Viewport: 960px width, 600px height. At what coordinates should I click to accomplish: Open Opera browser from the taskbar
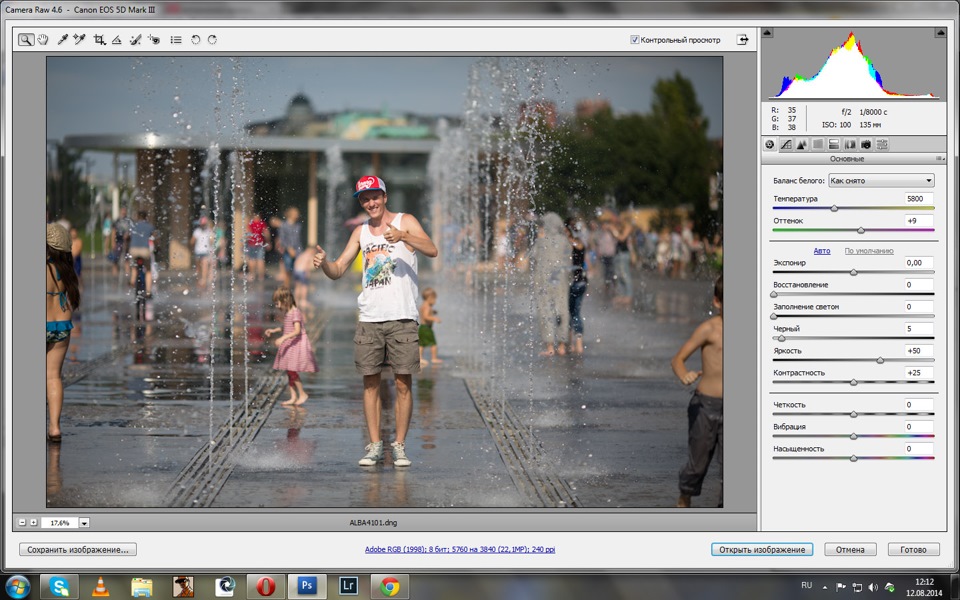266,587
